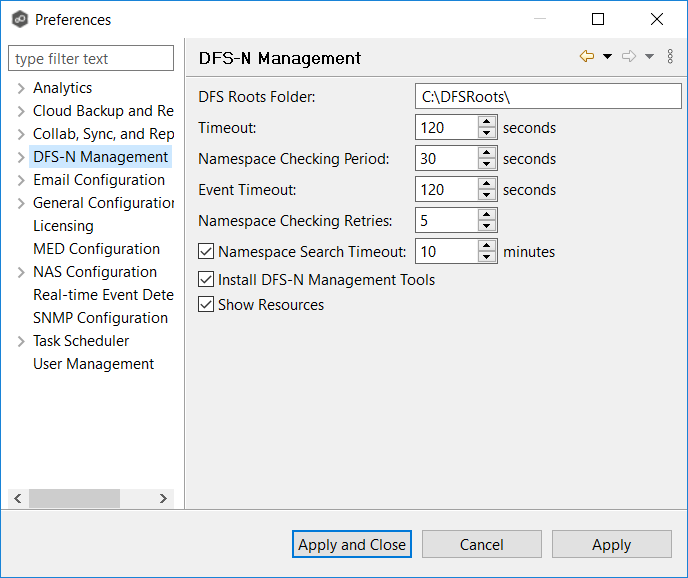Viewport: 688px width, 578px height.
Task: Expand the Analytics tree node
Action: tap(21, 88)
